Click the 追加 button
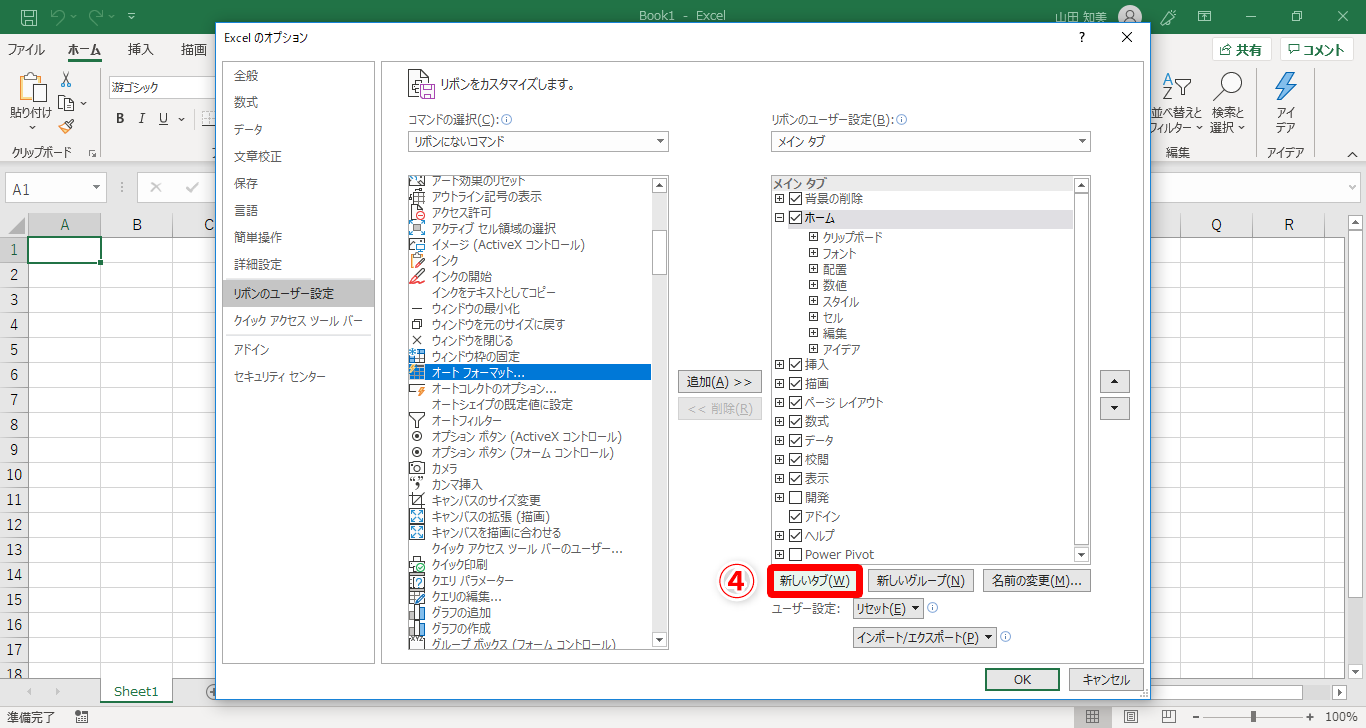Image resolution: width=1366 pixels, height=728 pixels. pos(720,382)
